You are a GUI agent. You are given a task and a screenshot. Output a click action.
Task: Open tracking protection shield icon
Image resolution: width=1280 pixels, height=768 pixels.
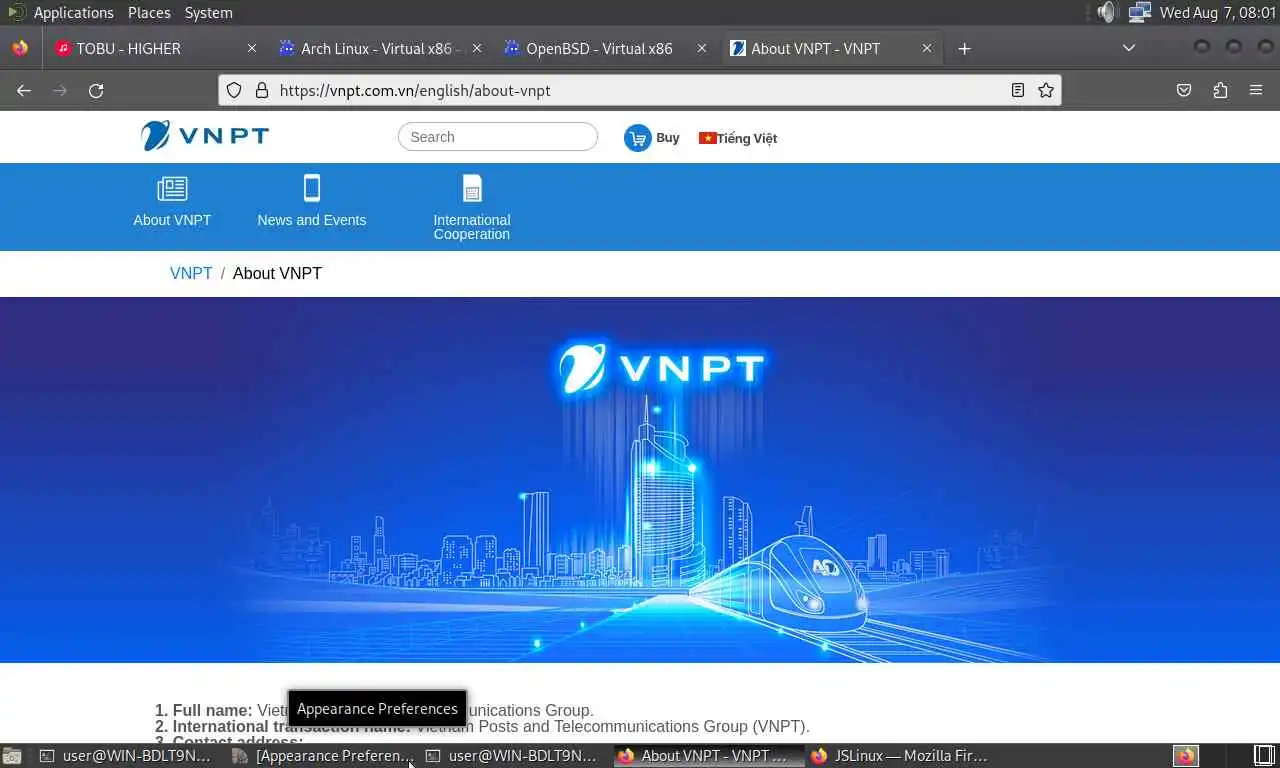point(234,90)
